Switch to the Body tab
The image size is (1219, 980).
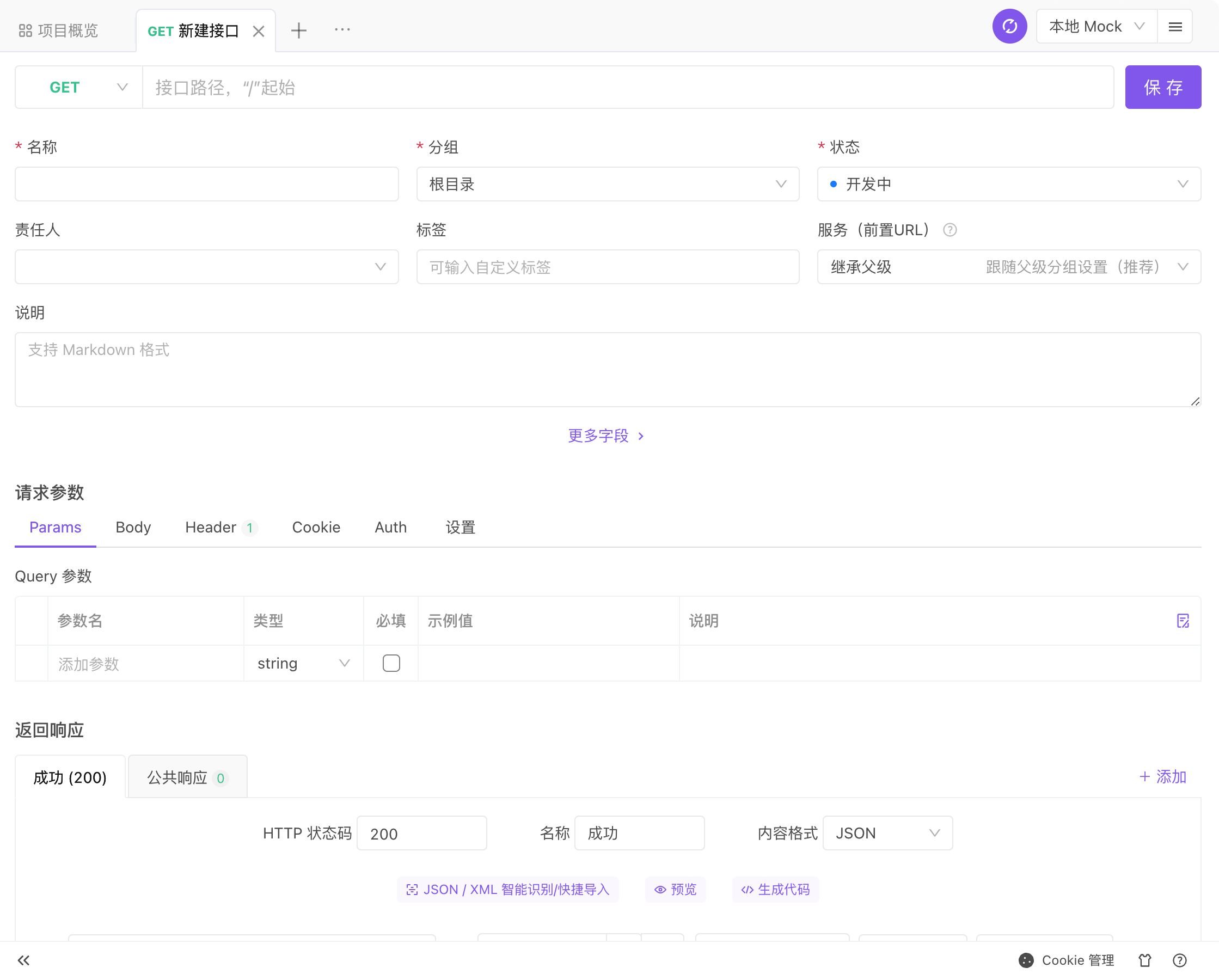(x=133, y=527)
